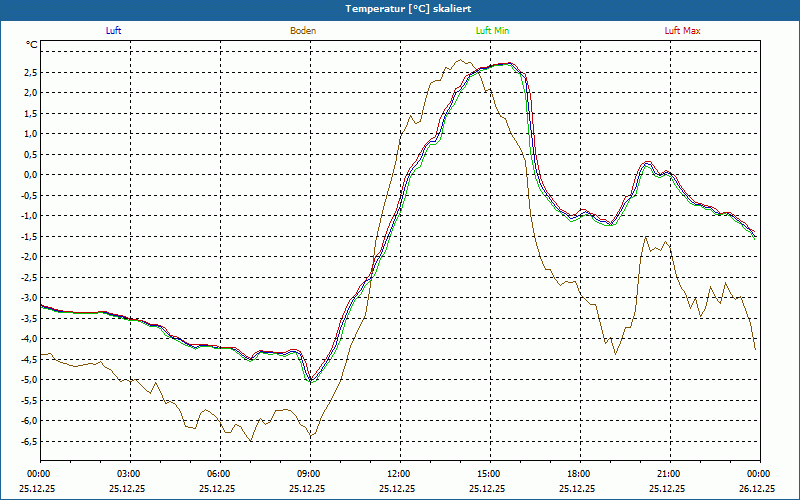Click the chart title "Temperatur [°C] skaliert"
This screenshot has width=800, height=500.
tap(400, 8)
